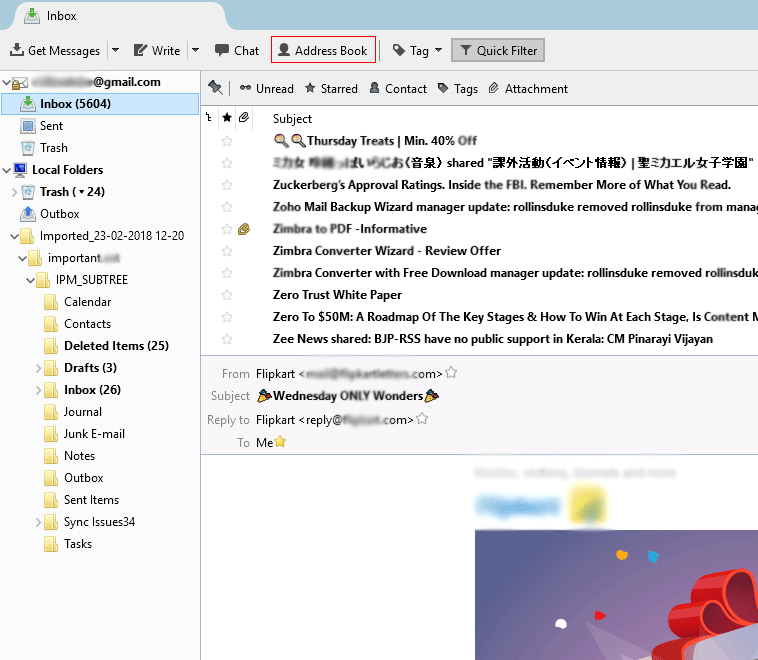Collapse the Local Folders tree
Viewport: 758px width, 660px height.
coord(7,170)
